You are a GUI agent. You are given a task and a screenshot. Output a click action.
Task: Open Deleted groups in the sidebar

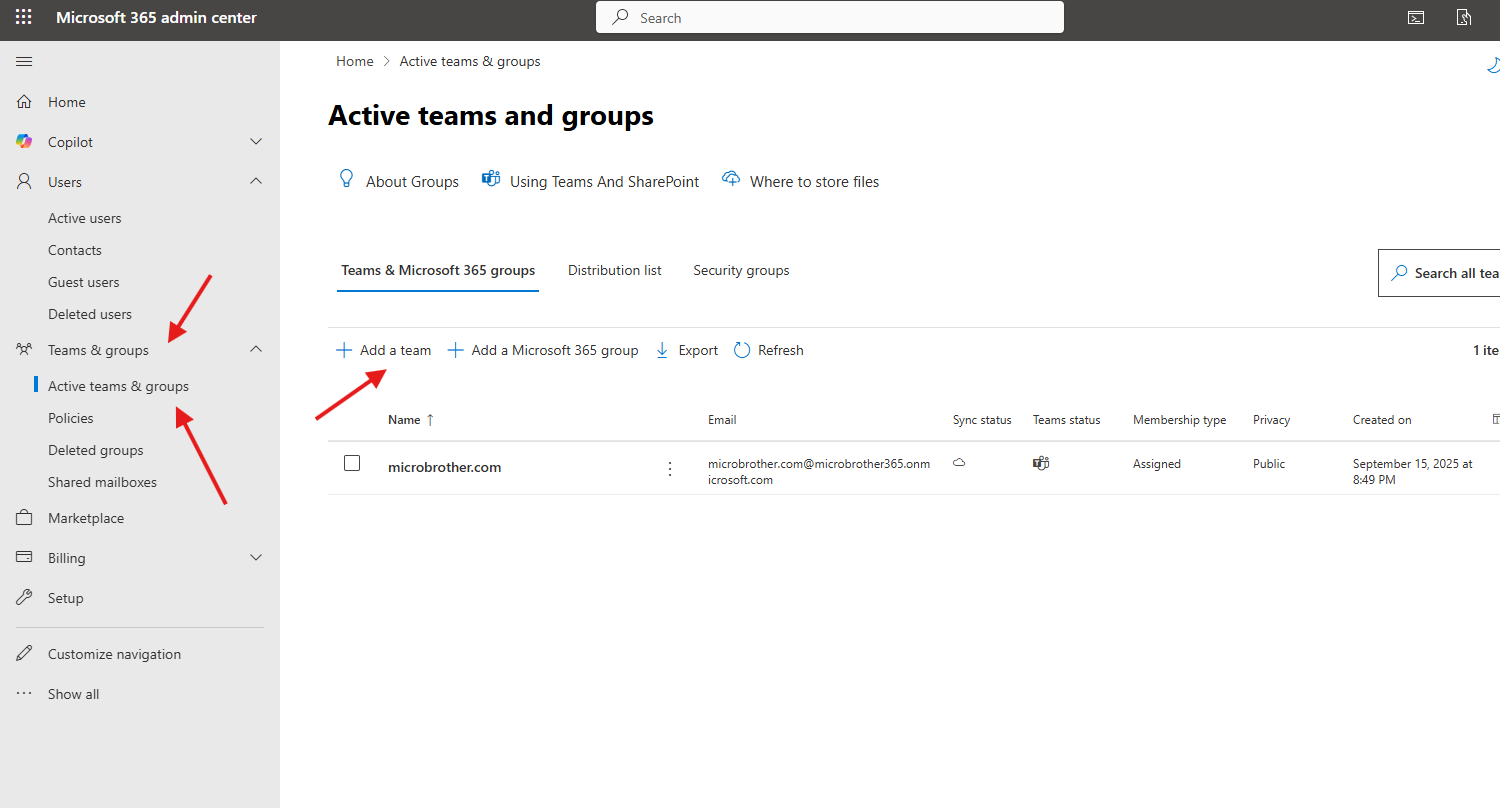pyautogui.click(x=96, y=450)
